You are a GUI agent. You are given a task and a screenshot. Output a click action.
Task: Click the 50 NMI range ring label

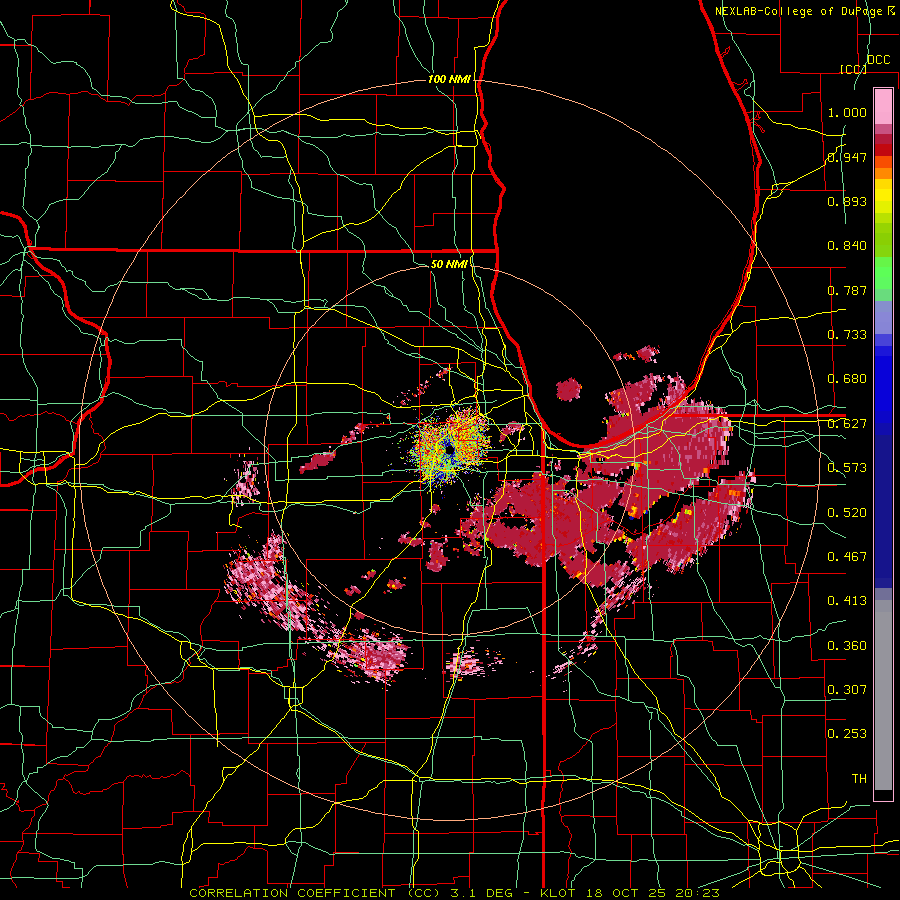tap(449, 264)
